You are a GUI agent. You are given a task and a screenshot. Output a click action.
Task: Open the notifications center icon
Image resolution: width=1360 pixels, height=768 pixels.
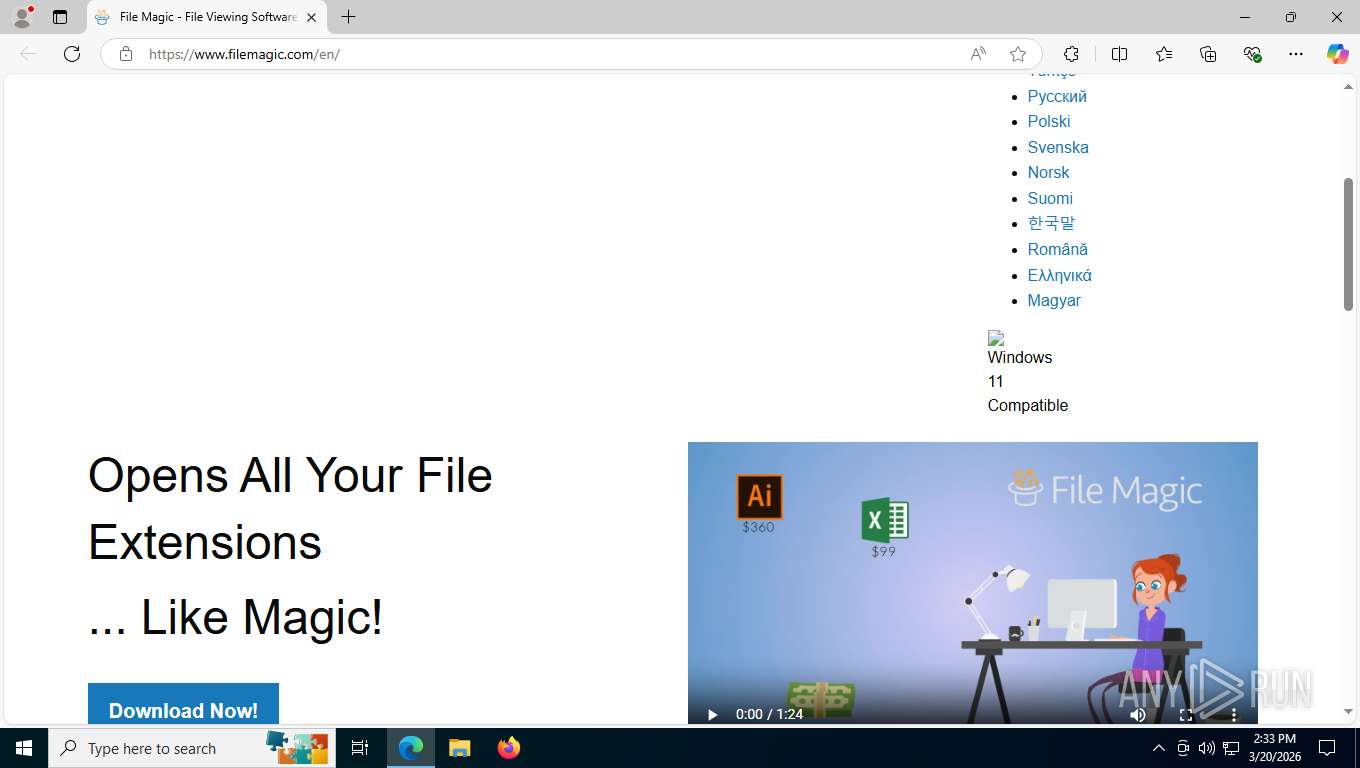pos(1327,748)
